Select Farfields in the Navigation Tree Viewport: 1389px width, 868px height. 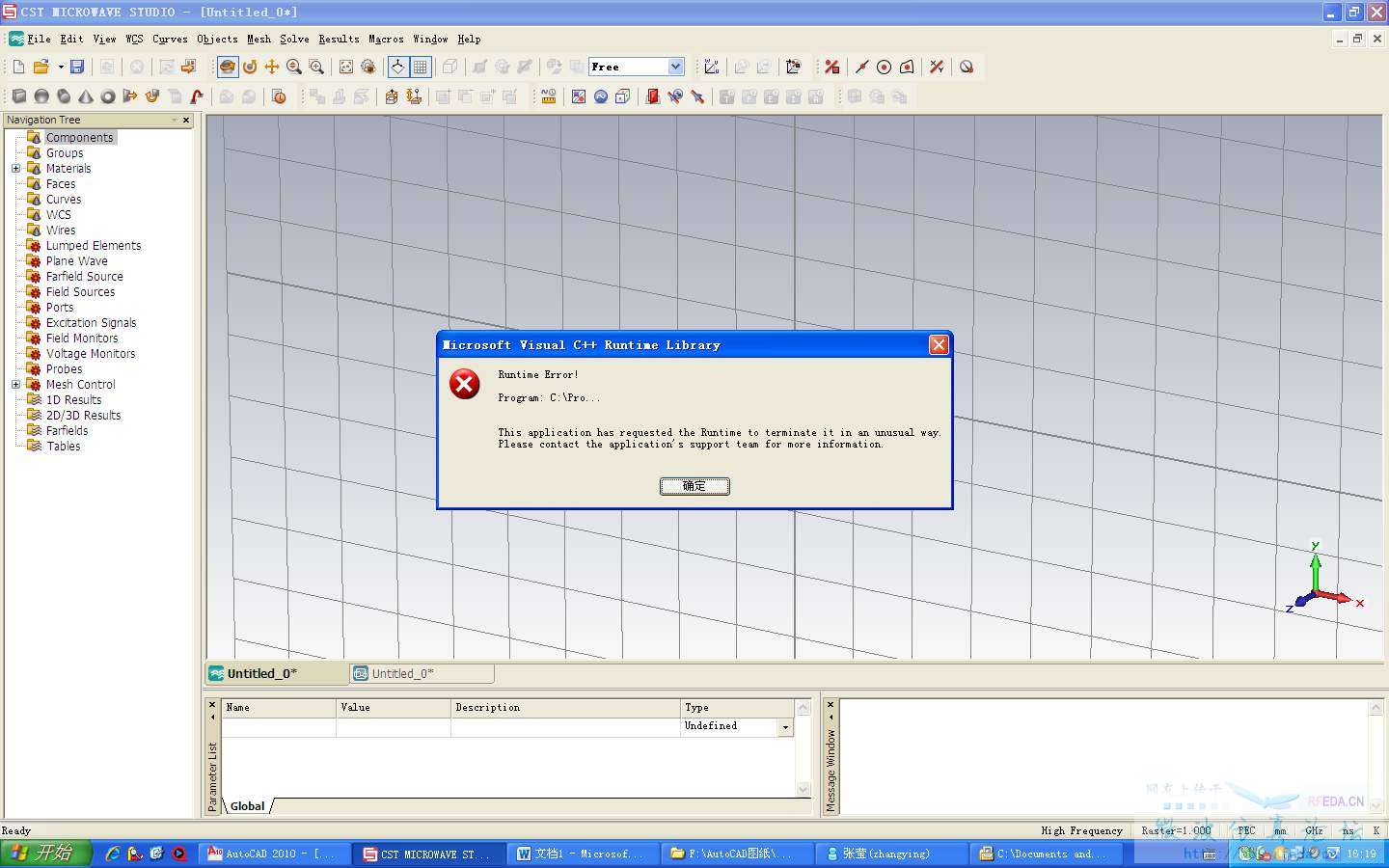pyautogui.click(x=68, y=431)
